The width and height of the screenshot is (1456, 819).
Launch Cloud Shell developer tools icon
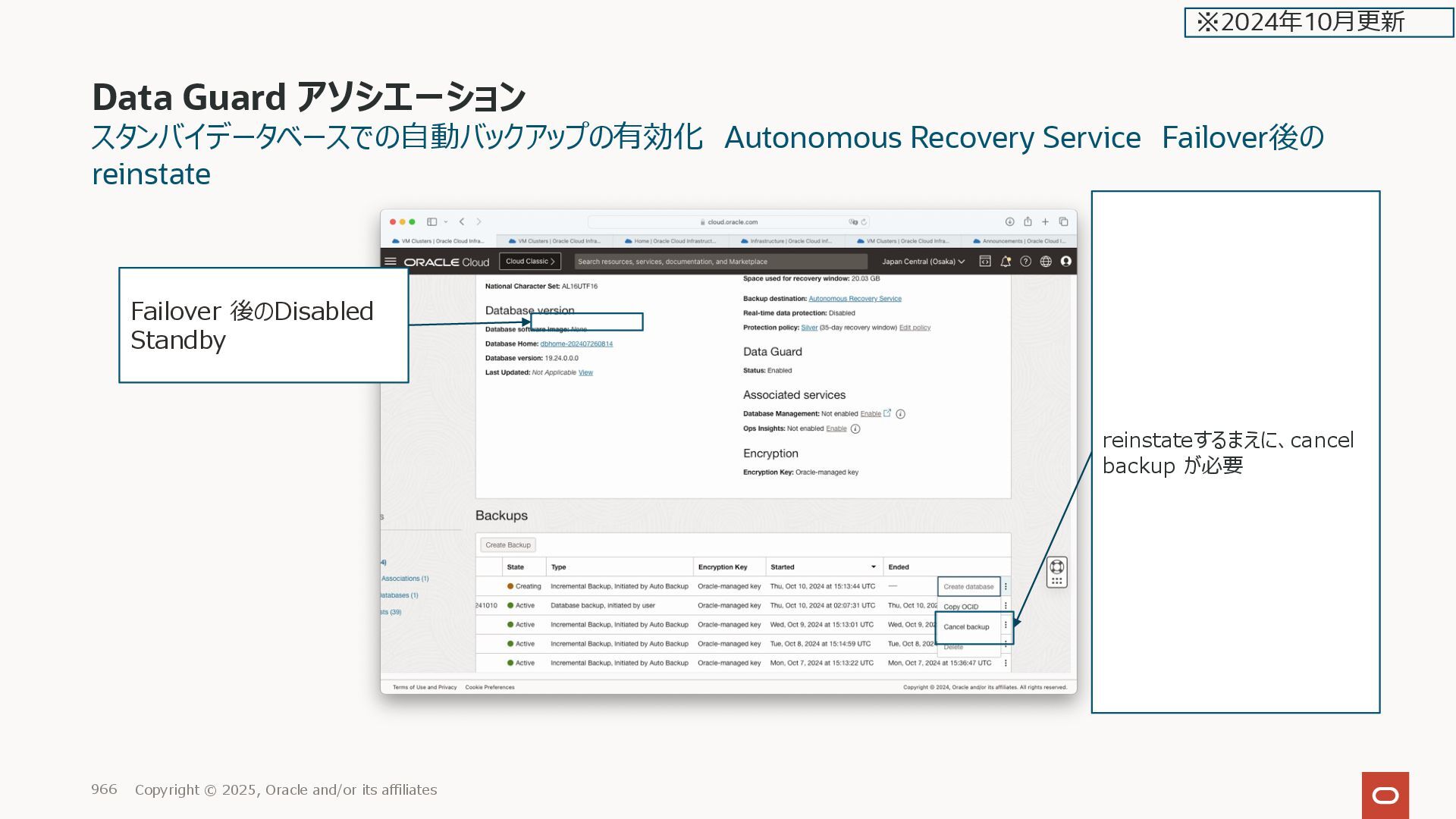tap(985, 262)
